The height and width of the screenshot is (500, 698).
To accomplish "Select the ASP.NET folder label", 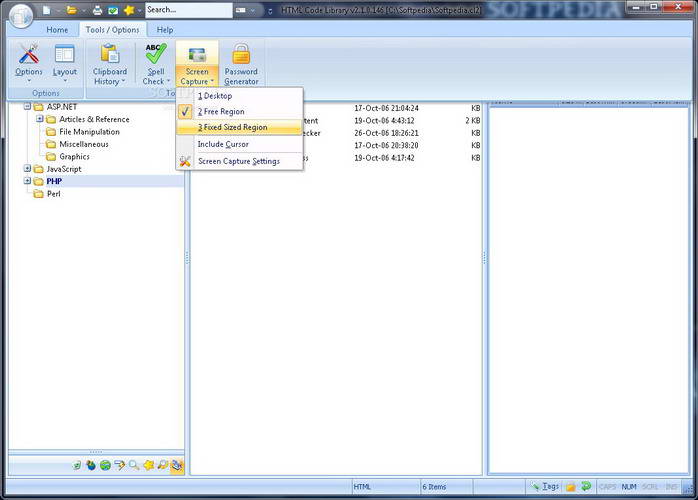I will click(62, 107).
